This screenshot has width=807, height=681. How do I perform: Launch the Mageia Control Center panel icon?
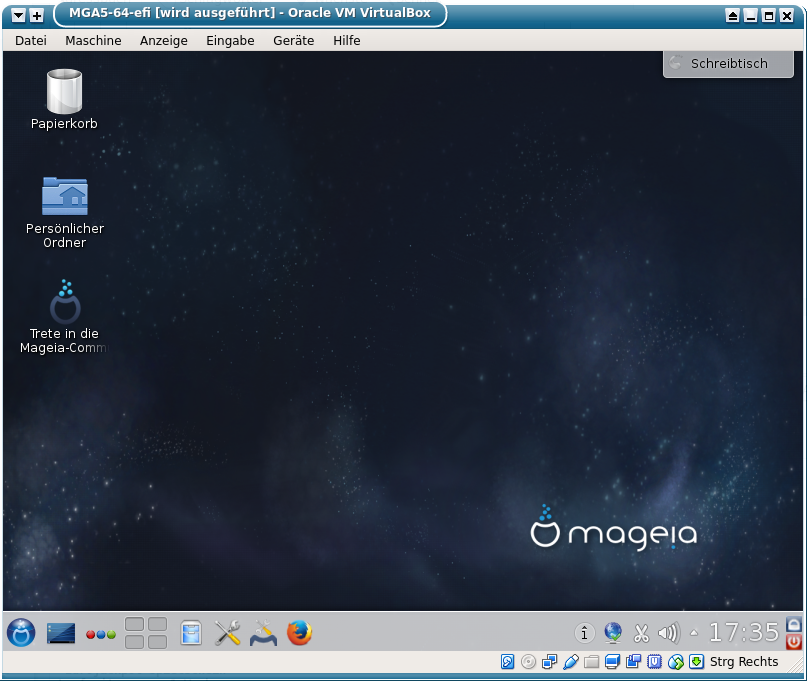click(x=263, y=633)
